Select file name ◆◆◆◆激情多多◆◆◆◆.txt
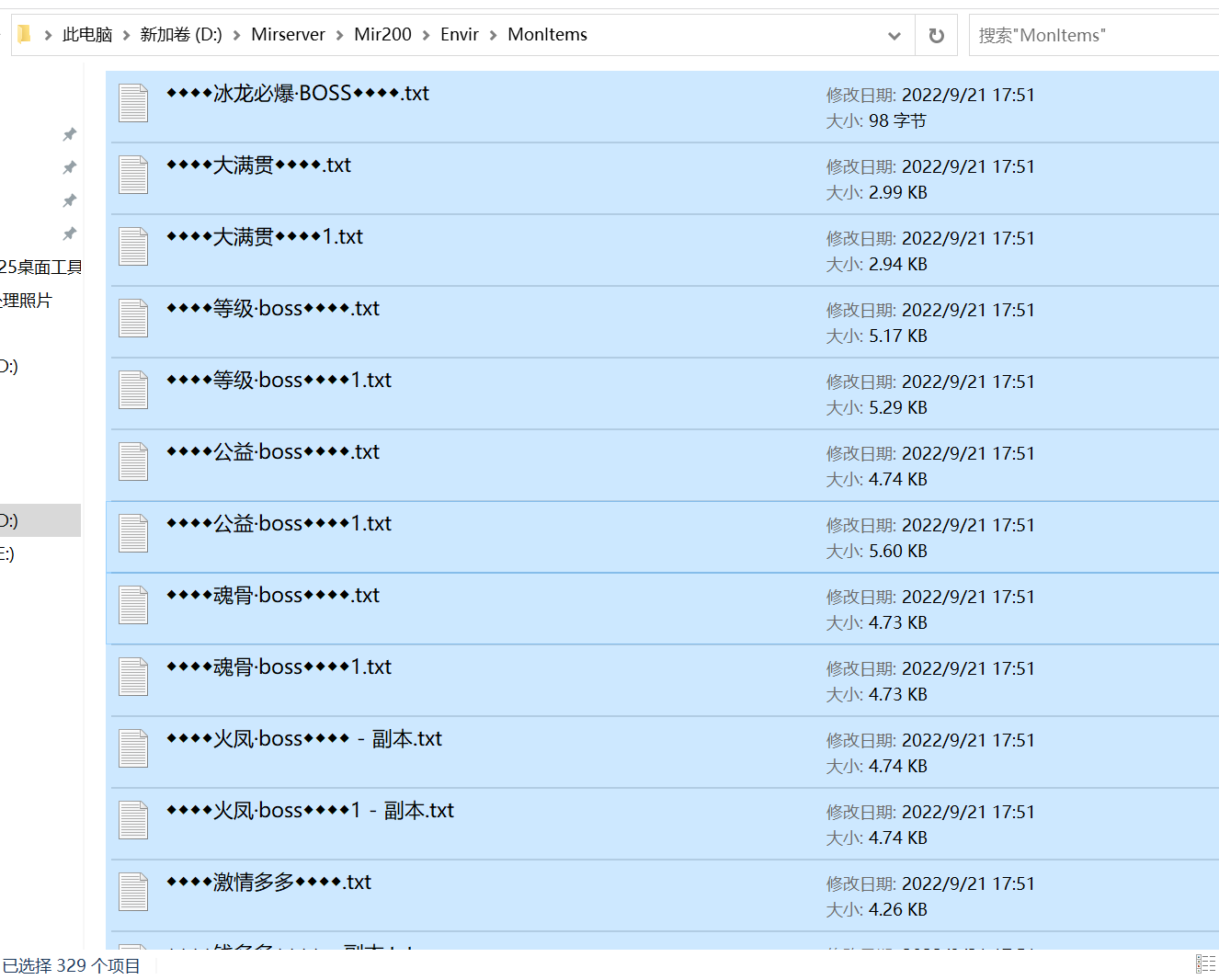 pyautogui.click(x=268, y=882)
